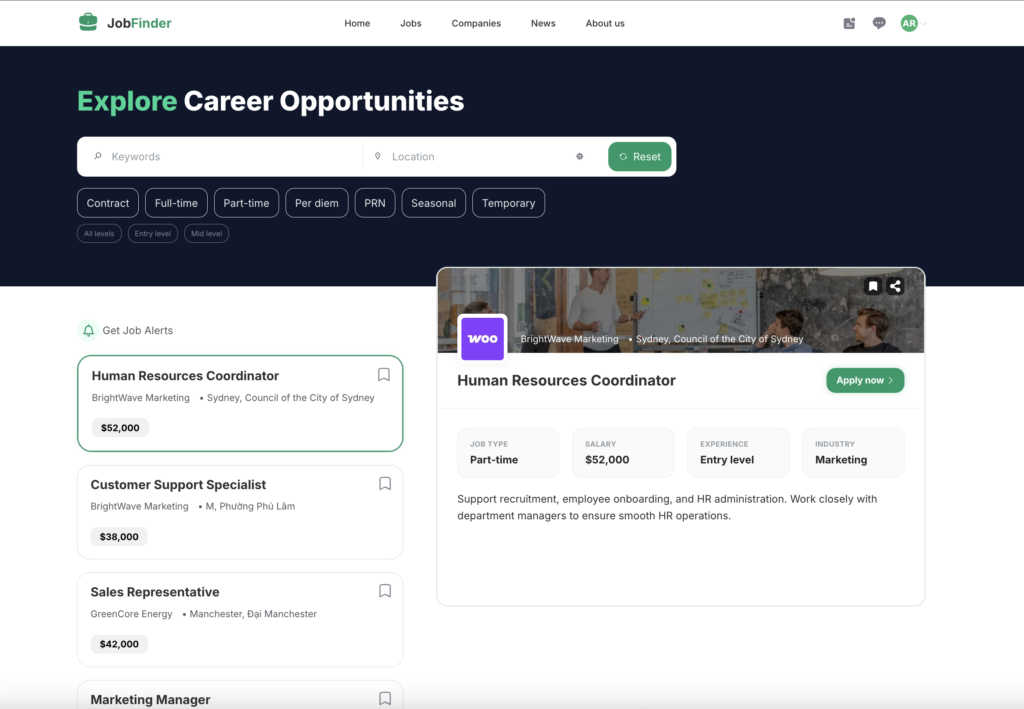Click the JobFinder briefcase logo

89,22
